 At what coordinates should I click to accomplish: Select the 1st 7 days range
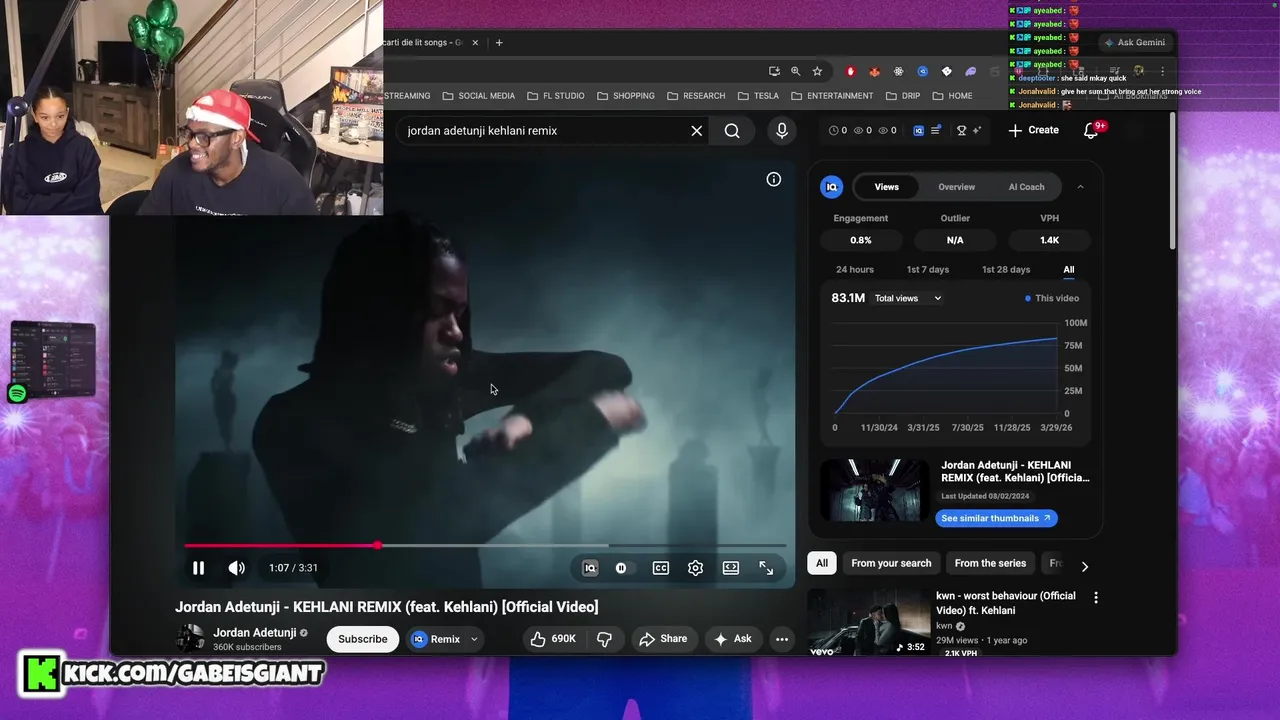point(928,270)
